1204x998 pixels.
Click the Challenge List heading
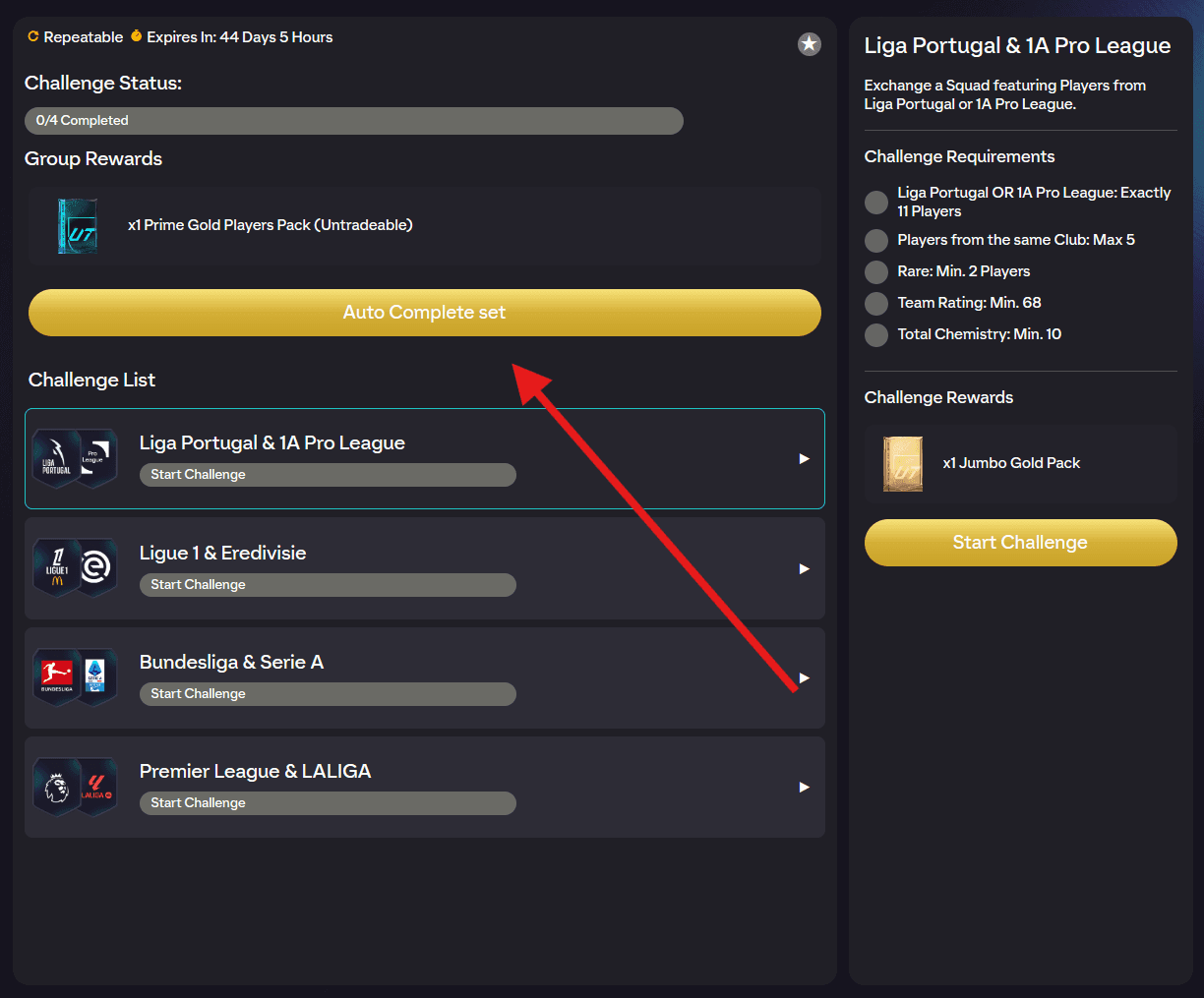pyautogui.click(x=91, y=380)
